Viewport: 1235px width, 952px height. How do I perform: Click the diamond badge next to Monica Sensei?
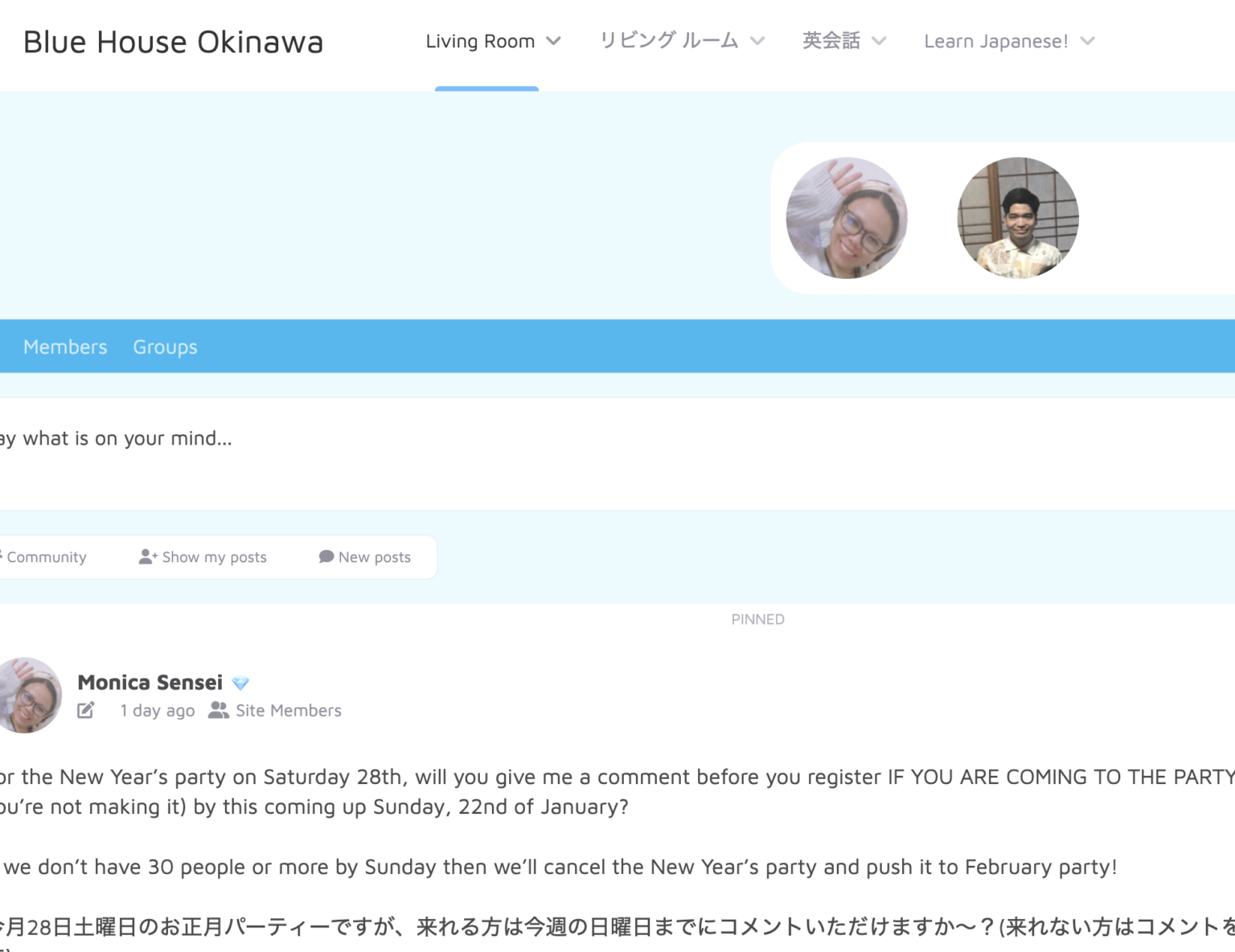[x=240, y=683]
